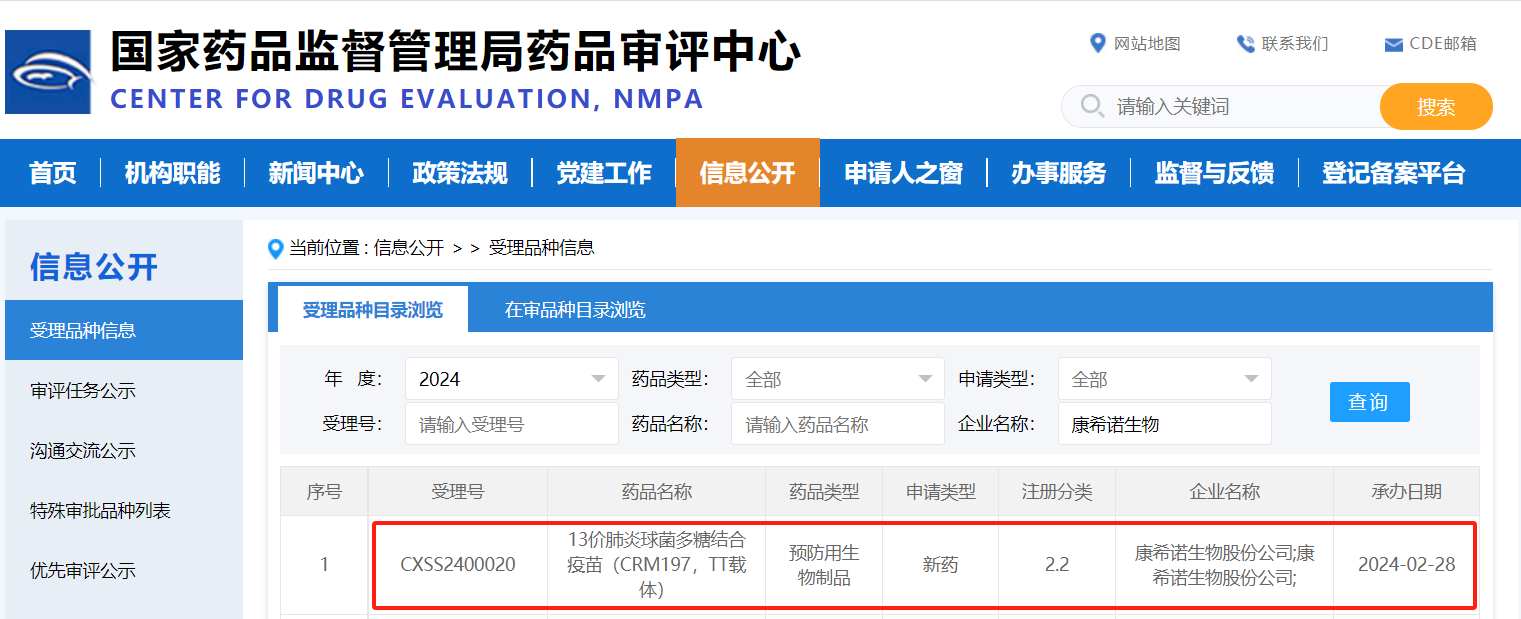Open the 党建工作 menu
1521x619 pixels.
click(x=604, y=173)
